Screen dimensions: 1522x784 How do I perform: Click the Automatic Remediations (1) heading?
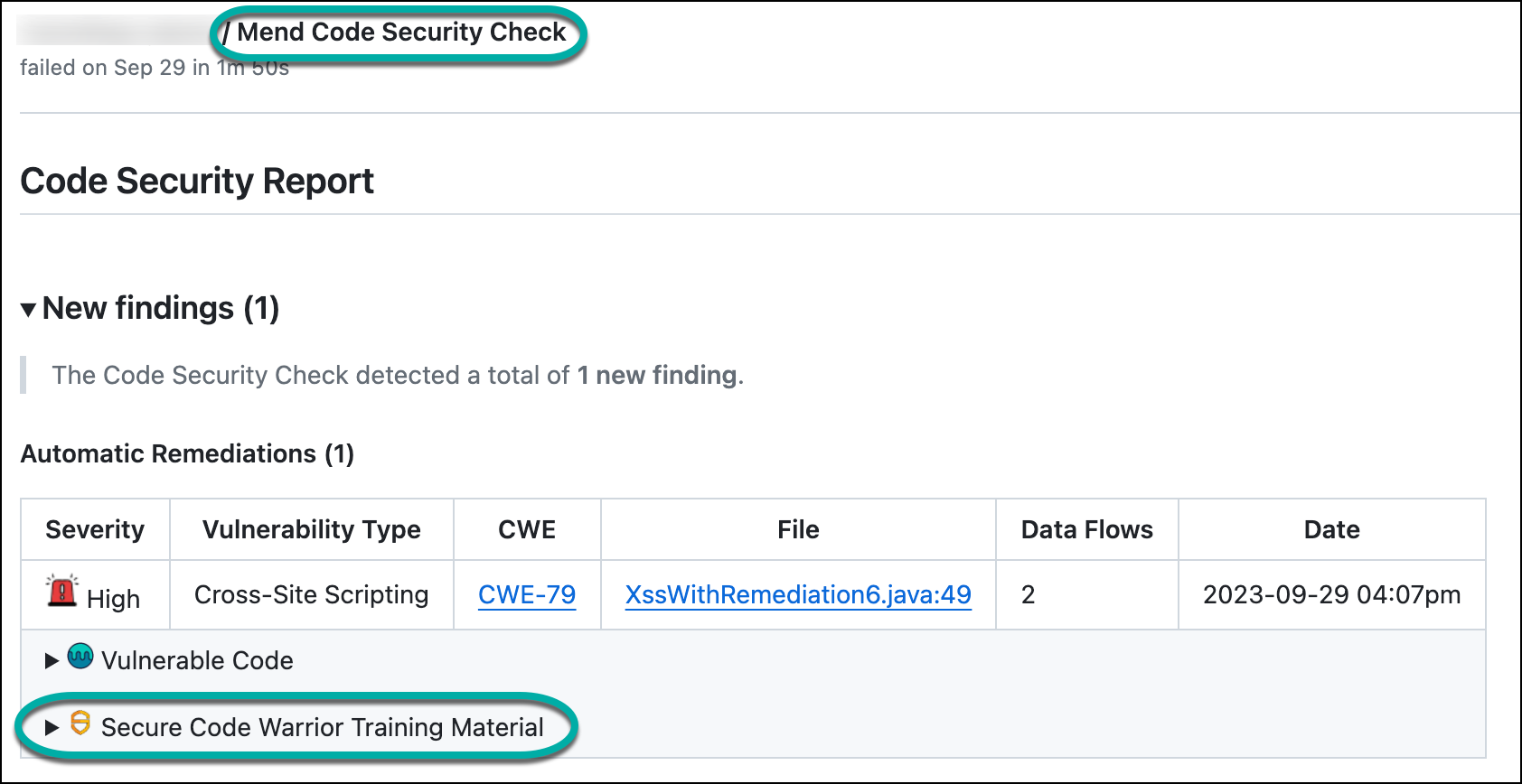click(187, 453)
